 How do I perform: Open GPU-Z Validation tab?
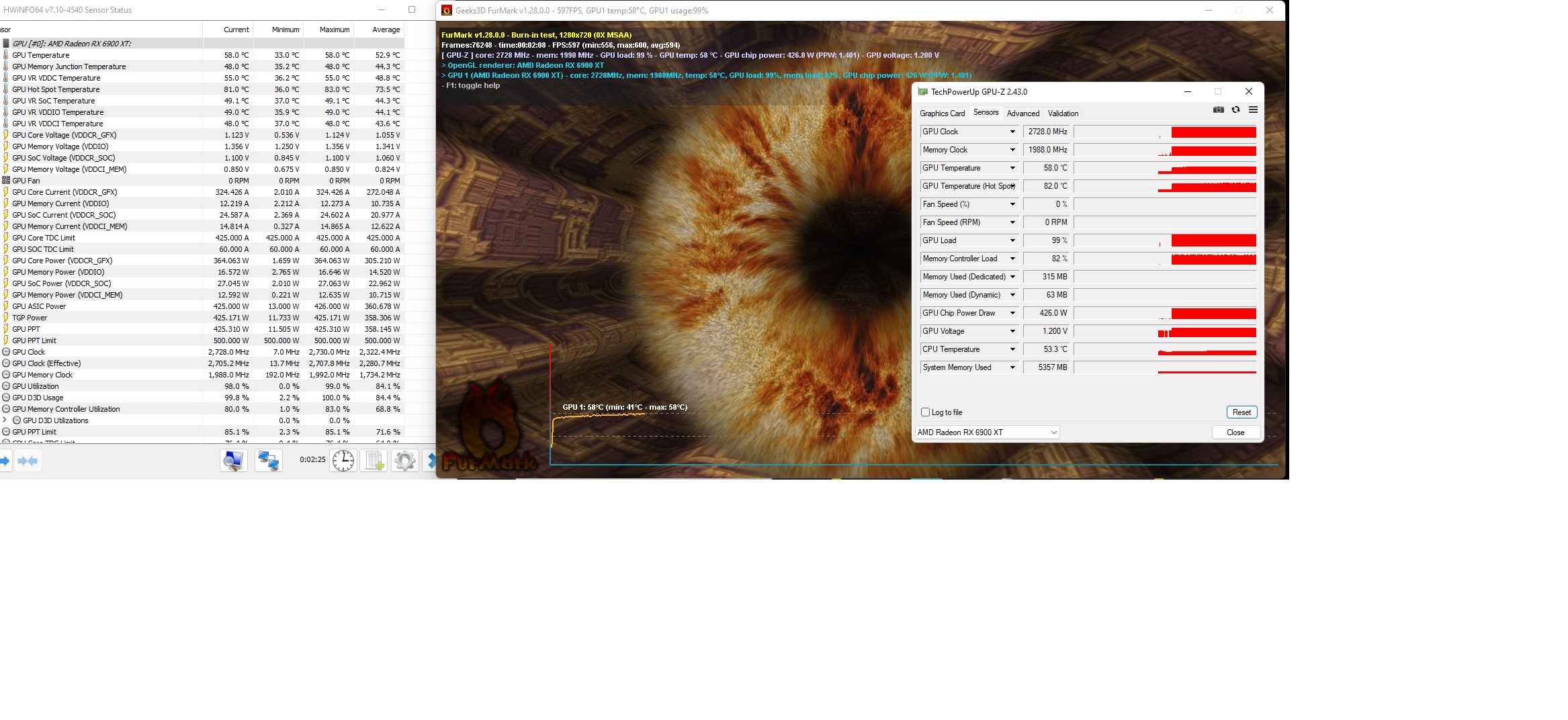coord(1063,114)
